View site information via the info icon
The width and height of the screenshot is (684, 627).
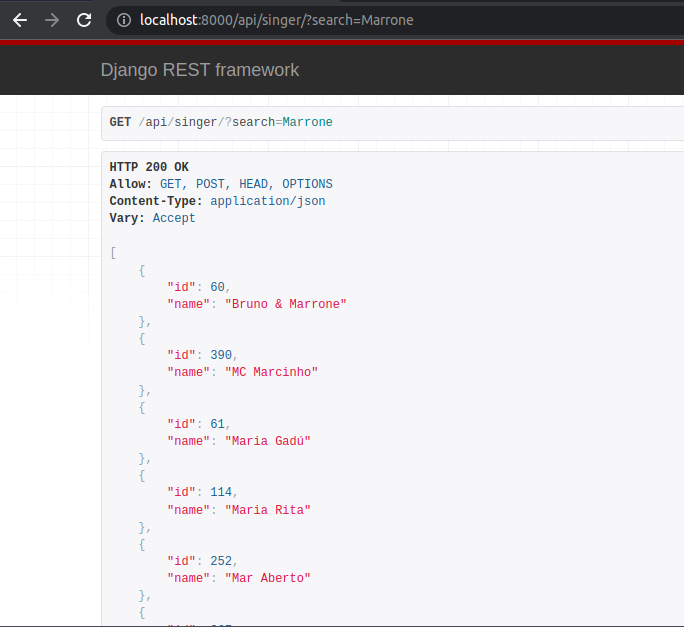click(124, 20)
